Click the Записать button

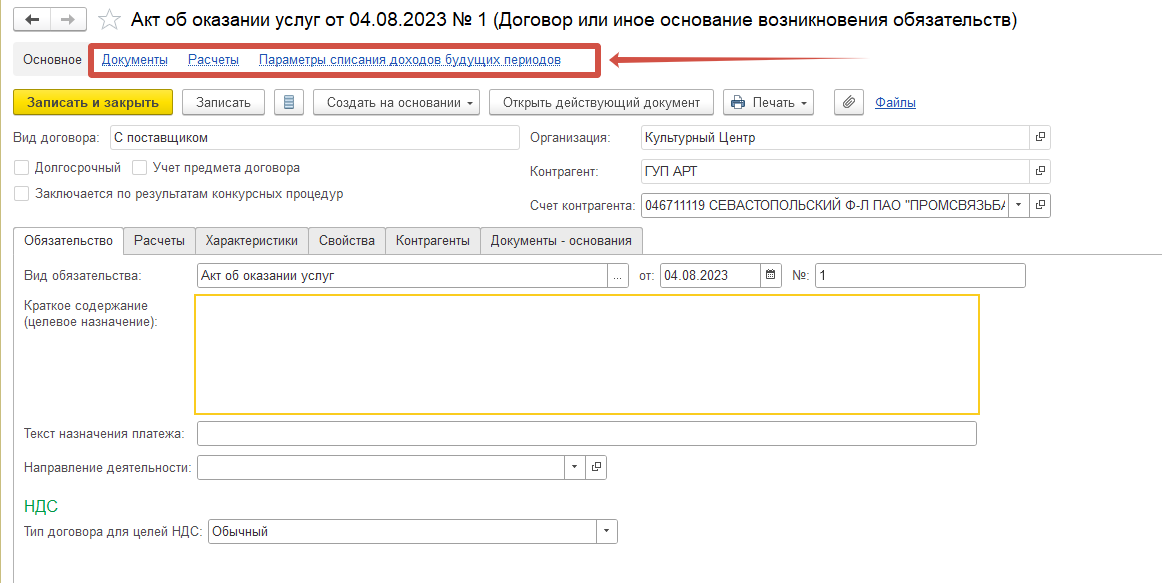click(223, 102)
